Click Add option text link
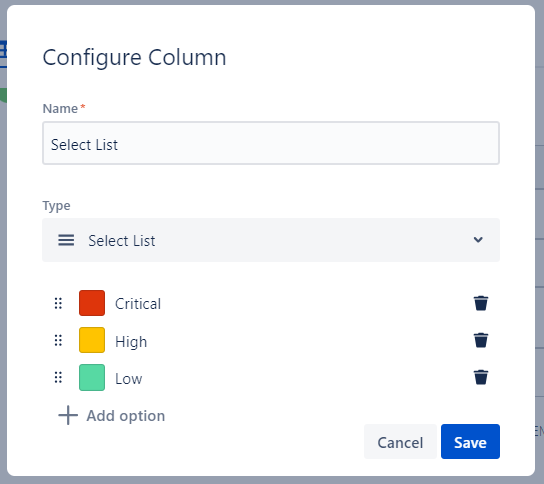The width and height of the screenshot is (544, 484). point(126,416)
